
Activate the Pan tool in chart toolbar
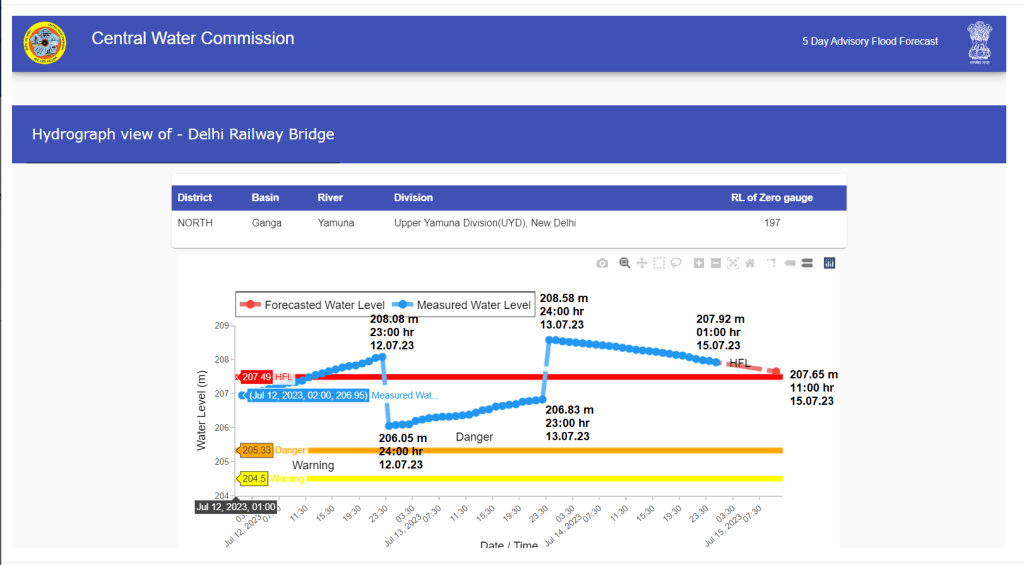click(642, 263)
